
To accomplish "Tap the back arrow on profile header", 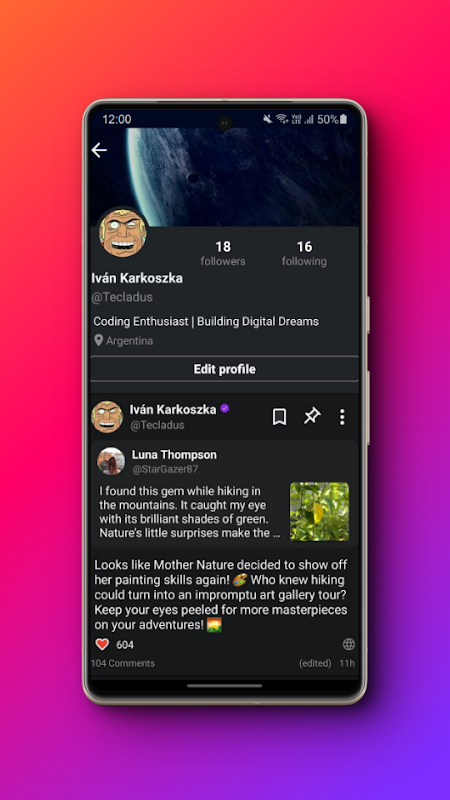I will [99, 150].
